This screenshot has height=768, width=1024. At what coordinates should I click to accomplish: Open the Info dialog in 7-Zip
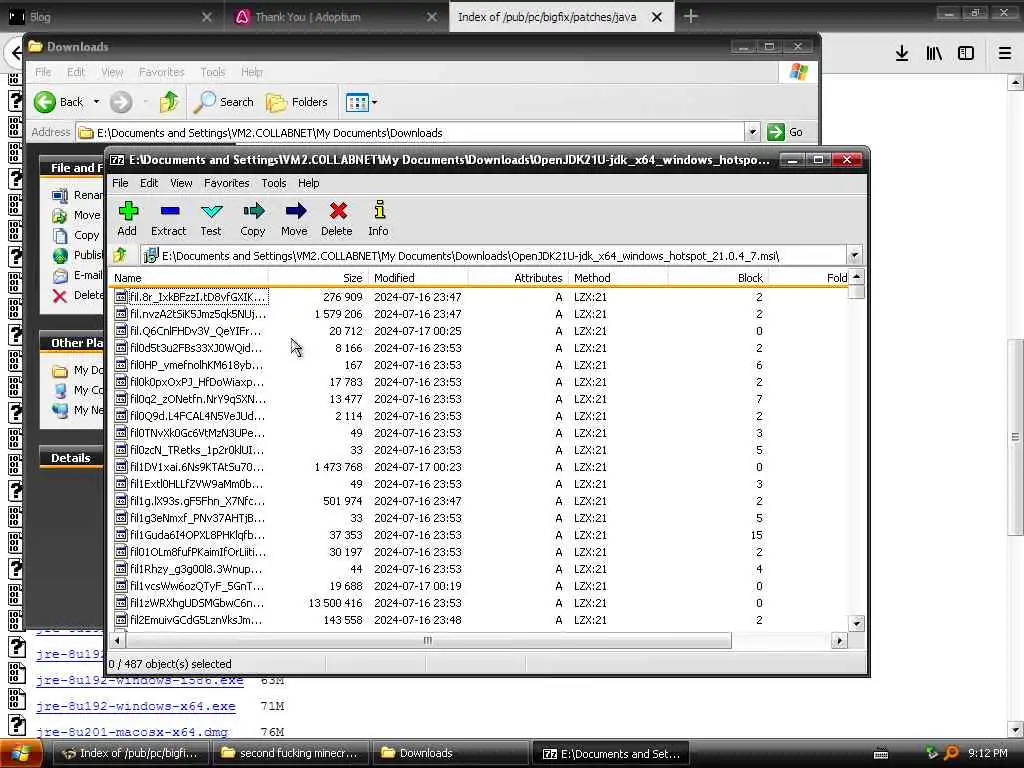379,219
